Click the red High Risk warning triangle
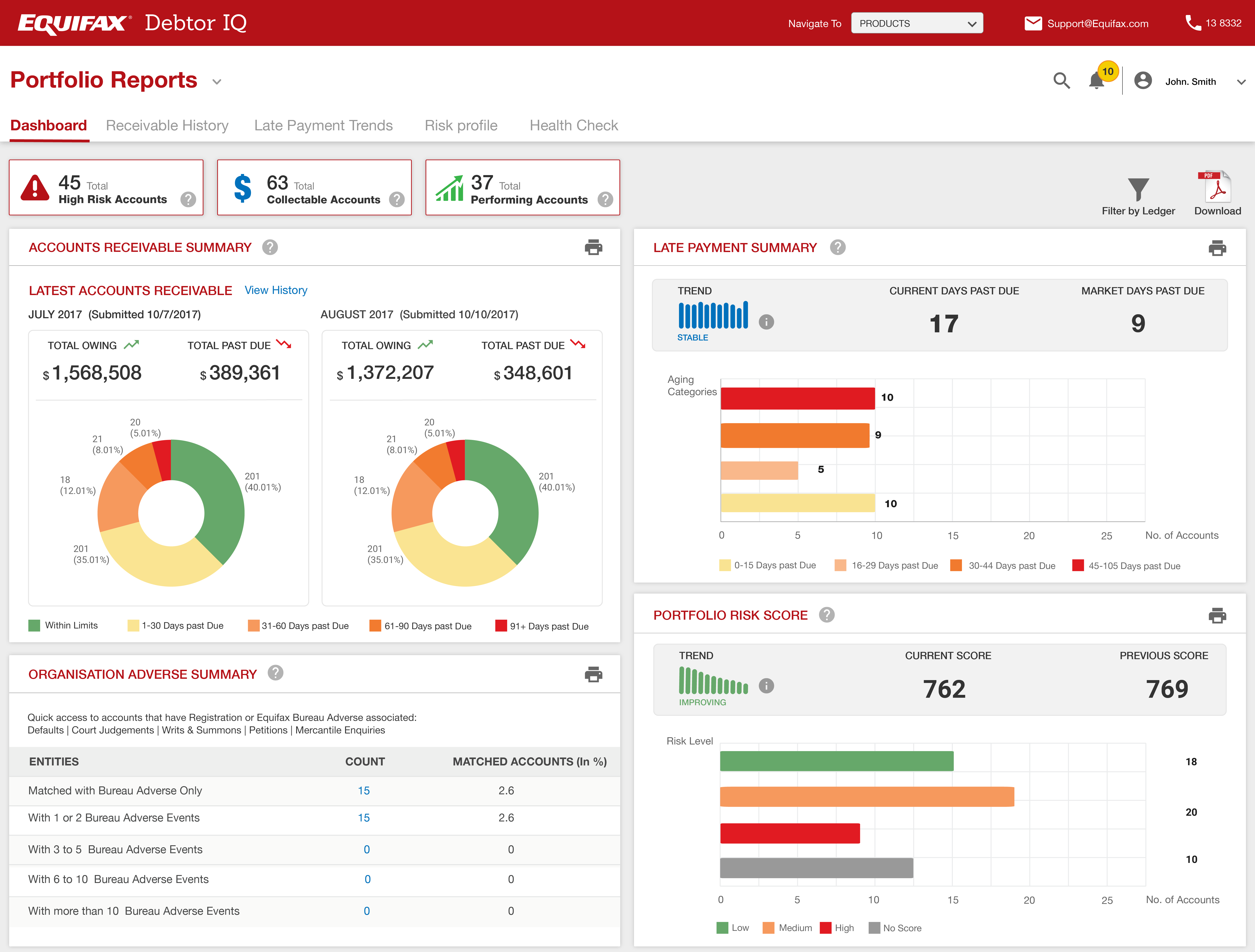The height and width of the screenshot is (952, 1255). 35,188
